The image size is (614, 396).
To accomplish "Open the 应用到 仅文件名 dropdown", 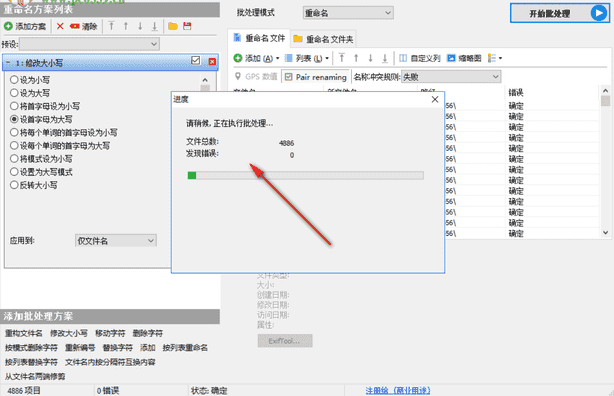I will 116,240.
